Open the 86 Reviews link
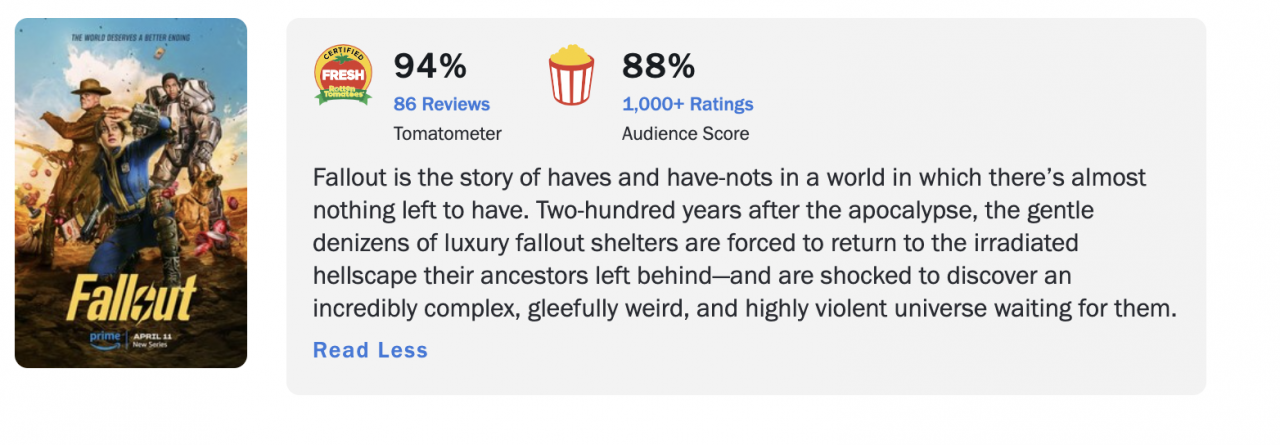Viewport: 1280px width, 445px height. 441,104
